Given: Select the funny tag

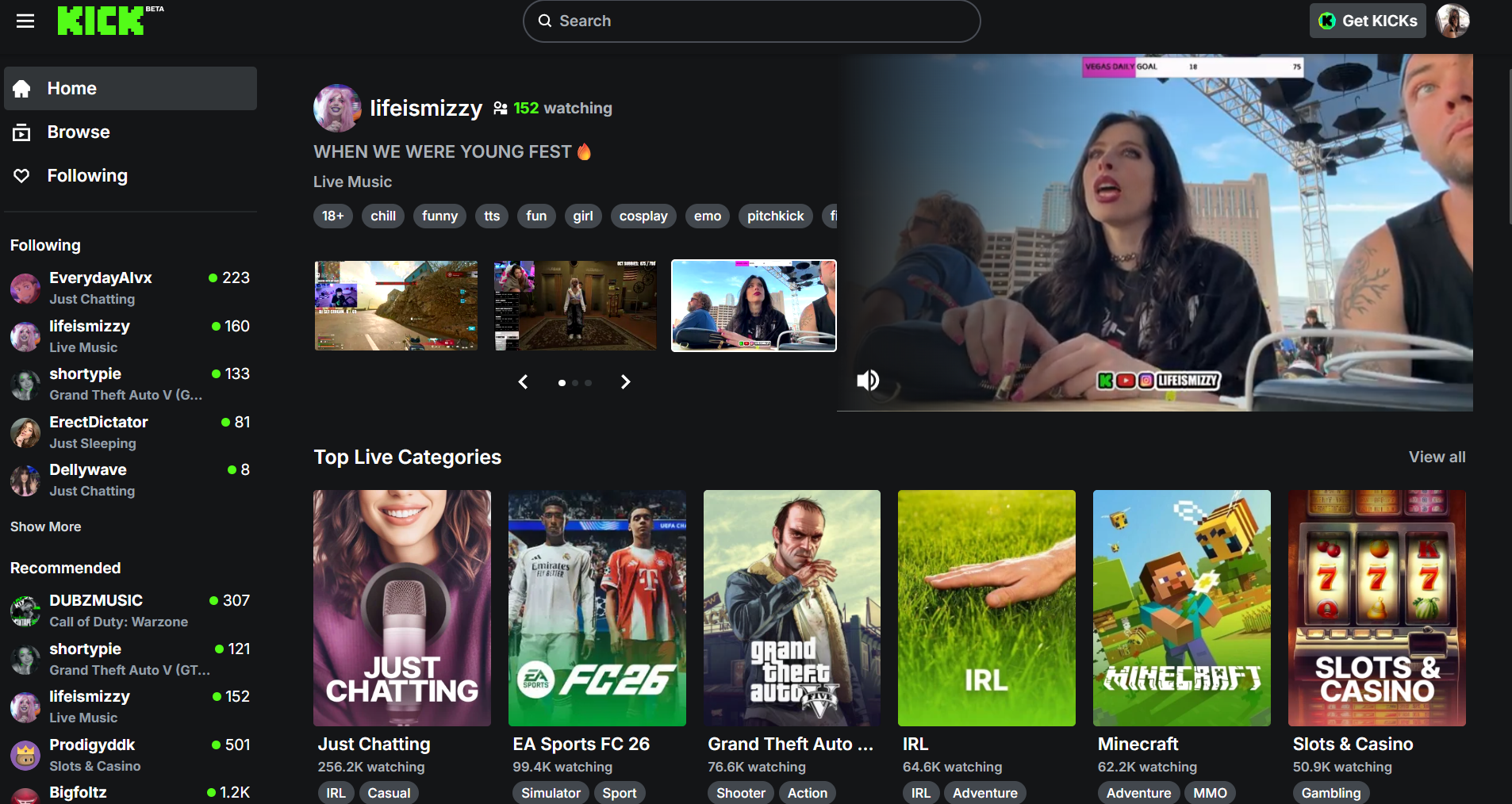Looking at the screenshot, I should click(440, 216).
